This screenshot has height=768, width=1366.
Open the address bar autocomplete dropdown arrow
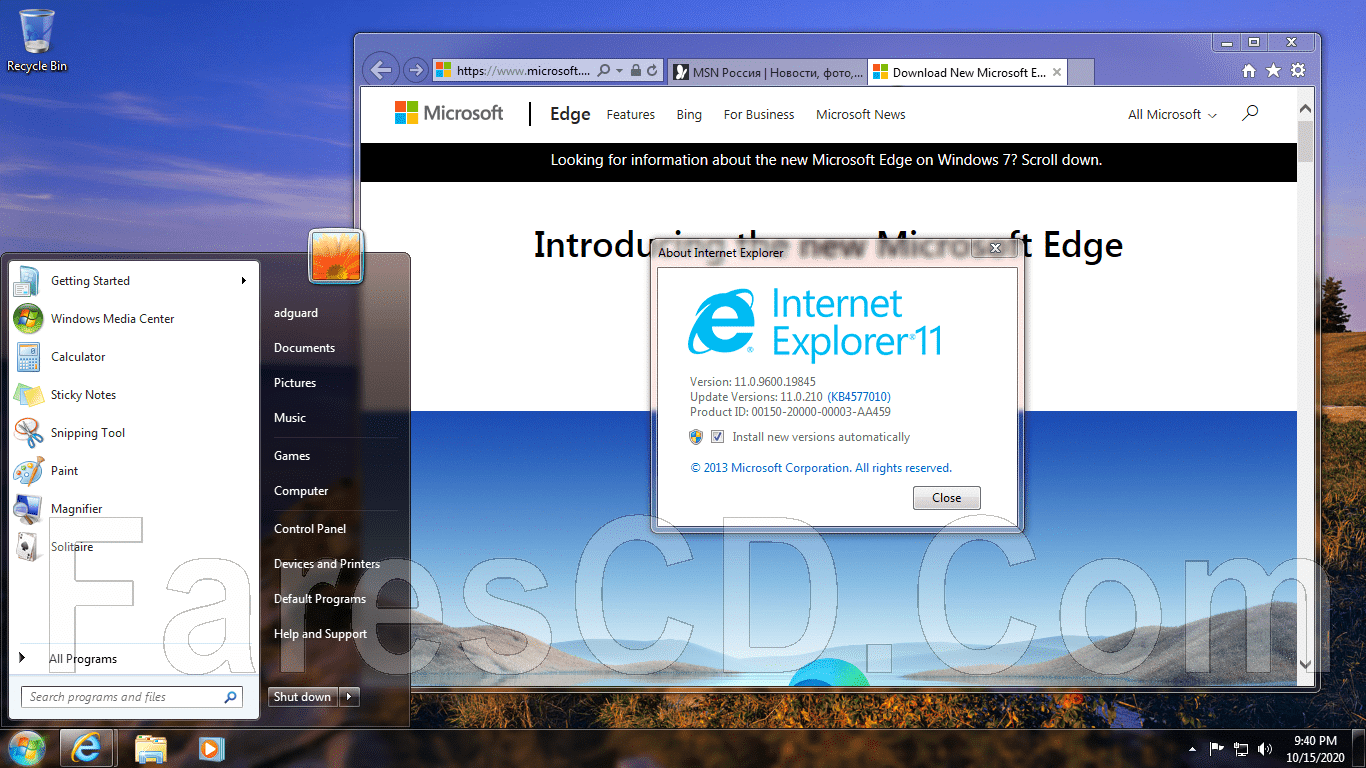pyautogui.click(x=620, y=71)
